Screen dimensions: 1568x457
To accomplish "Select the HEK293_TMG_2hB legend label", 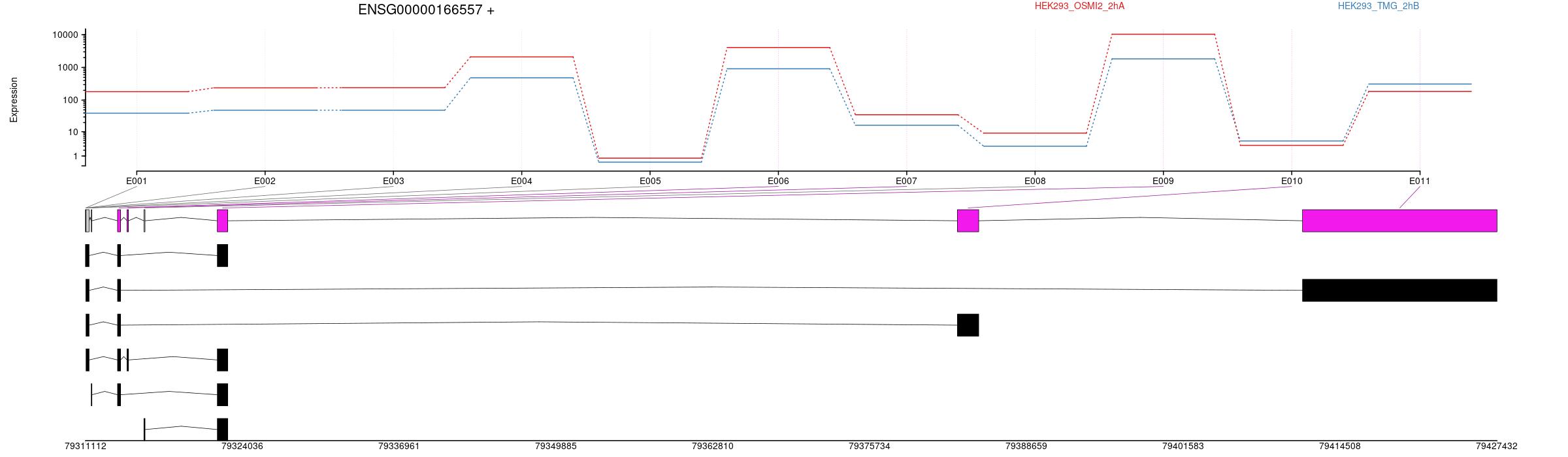I will coord(1379,6).
